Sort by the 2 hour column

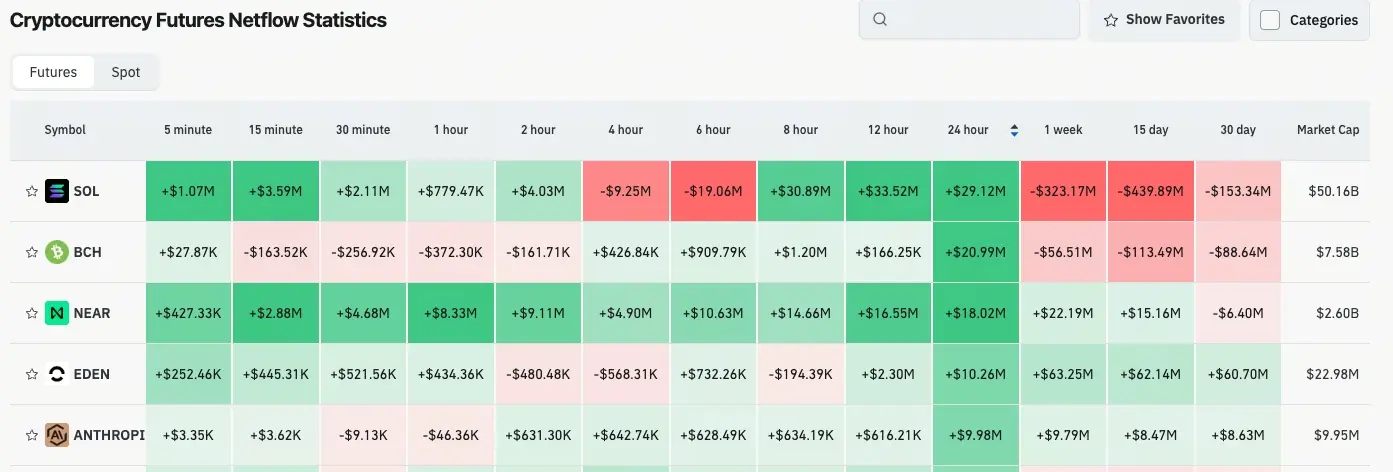[x=538, y=130]
